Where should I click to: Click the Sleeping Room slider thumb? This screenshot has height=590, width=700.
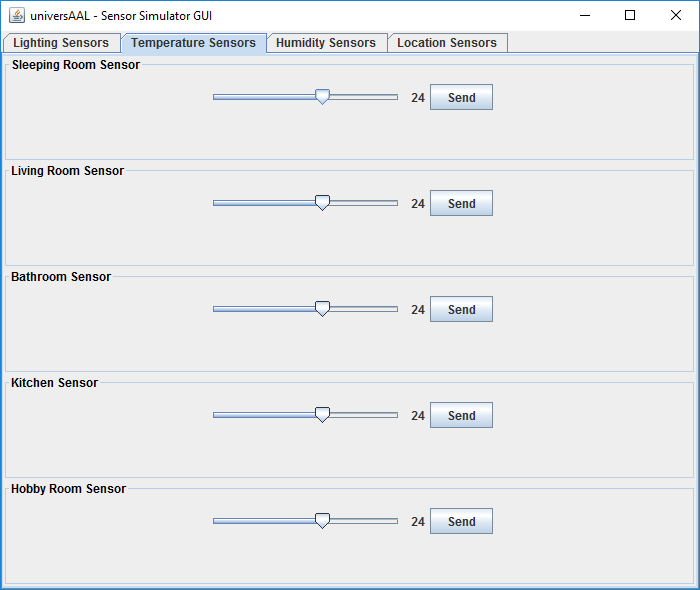click(x=322, y=96)
